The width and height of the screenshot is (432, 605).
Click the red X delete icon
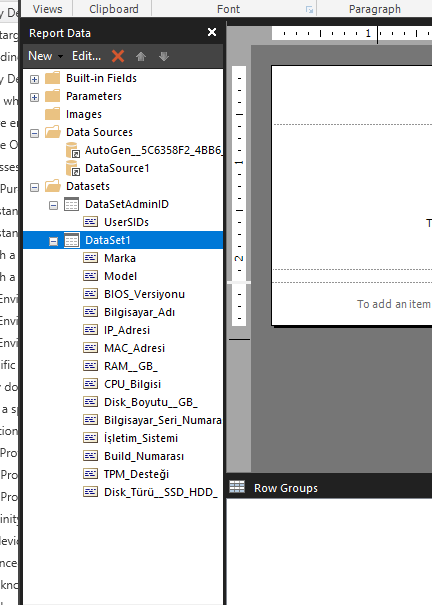click(118, 56)
